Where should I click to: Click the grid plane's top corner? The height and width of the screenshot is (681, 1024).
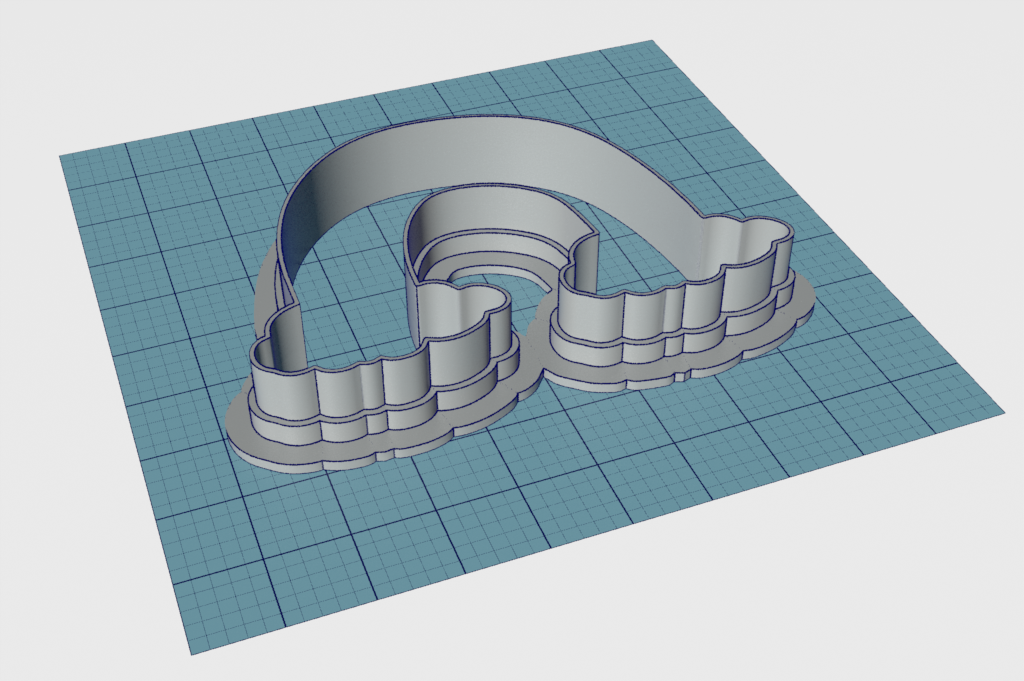(x=652, y=42)
